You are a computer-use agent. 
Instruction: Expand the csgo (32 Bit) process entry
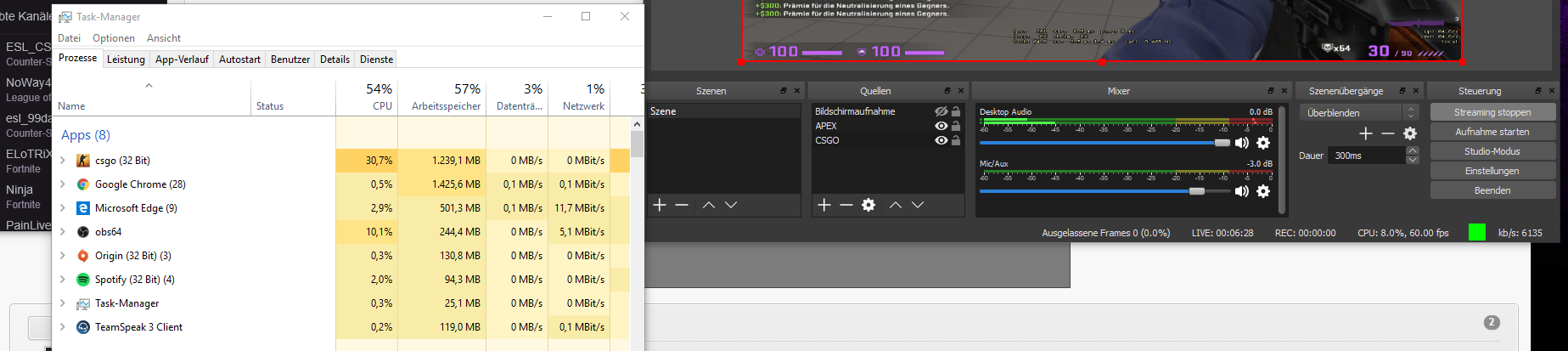click(63, 161)
